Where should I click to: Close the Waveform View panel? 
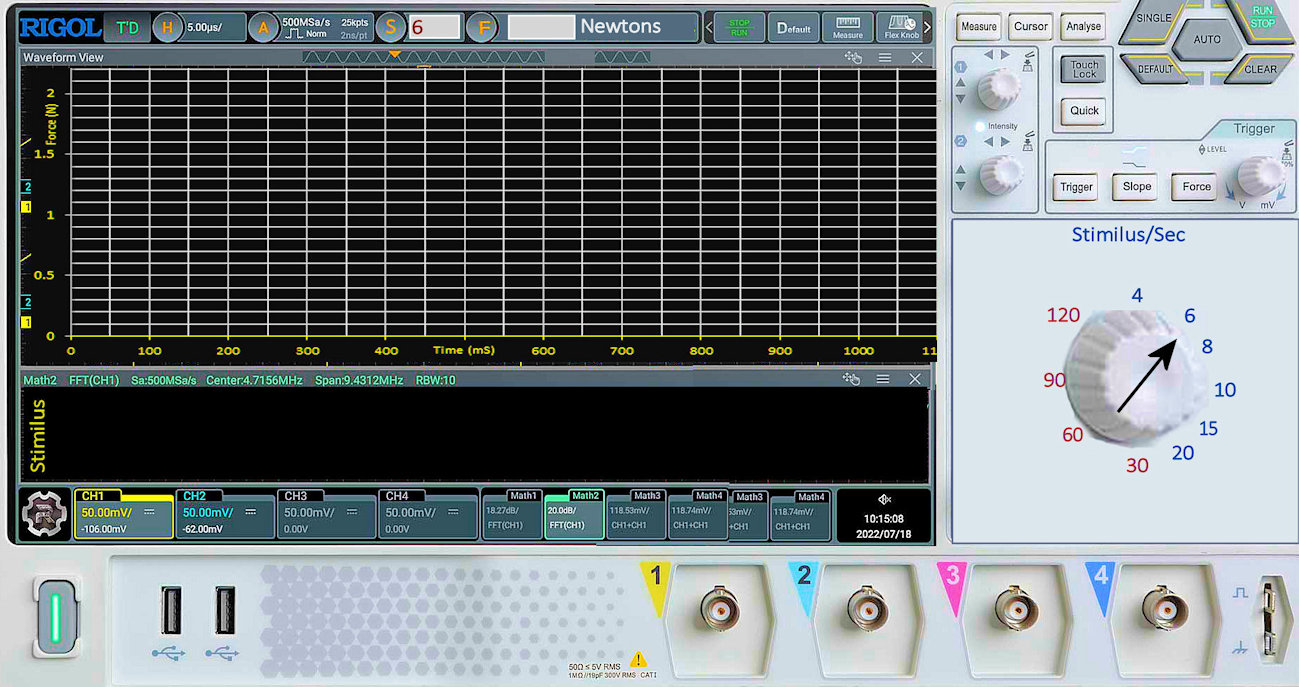tap(917, 57)
